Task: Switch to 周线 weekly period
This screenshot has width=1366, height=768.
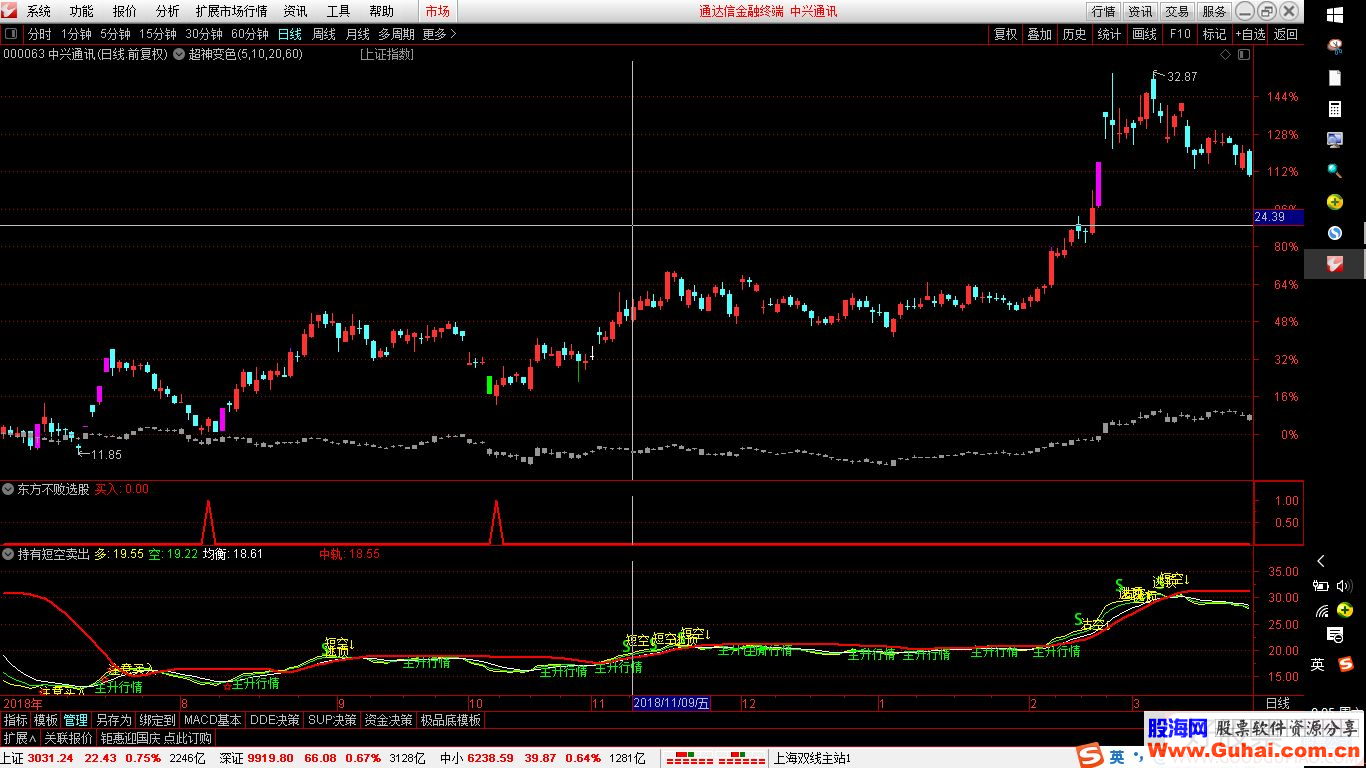Action: [x=324, y=33]
